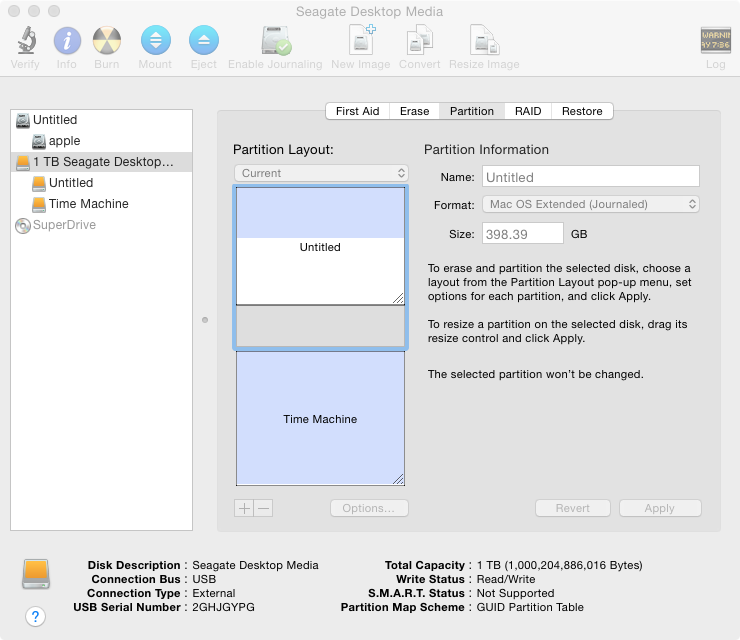Click the Options... button
The width and height of the screenshot is (740, 640).
click(x=369, y=508)
